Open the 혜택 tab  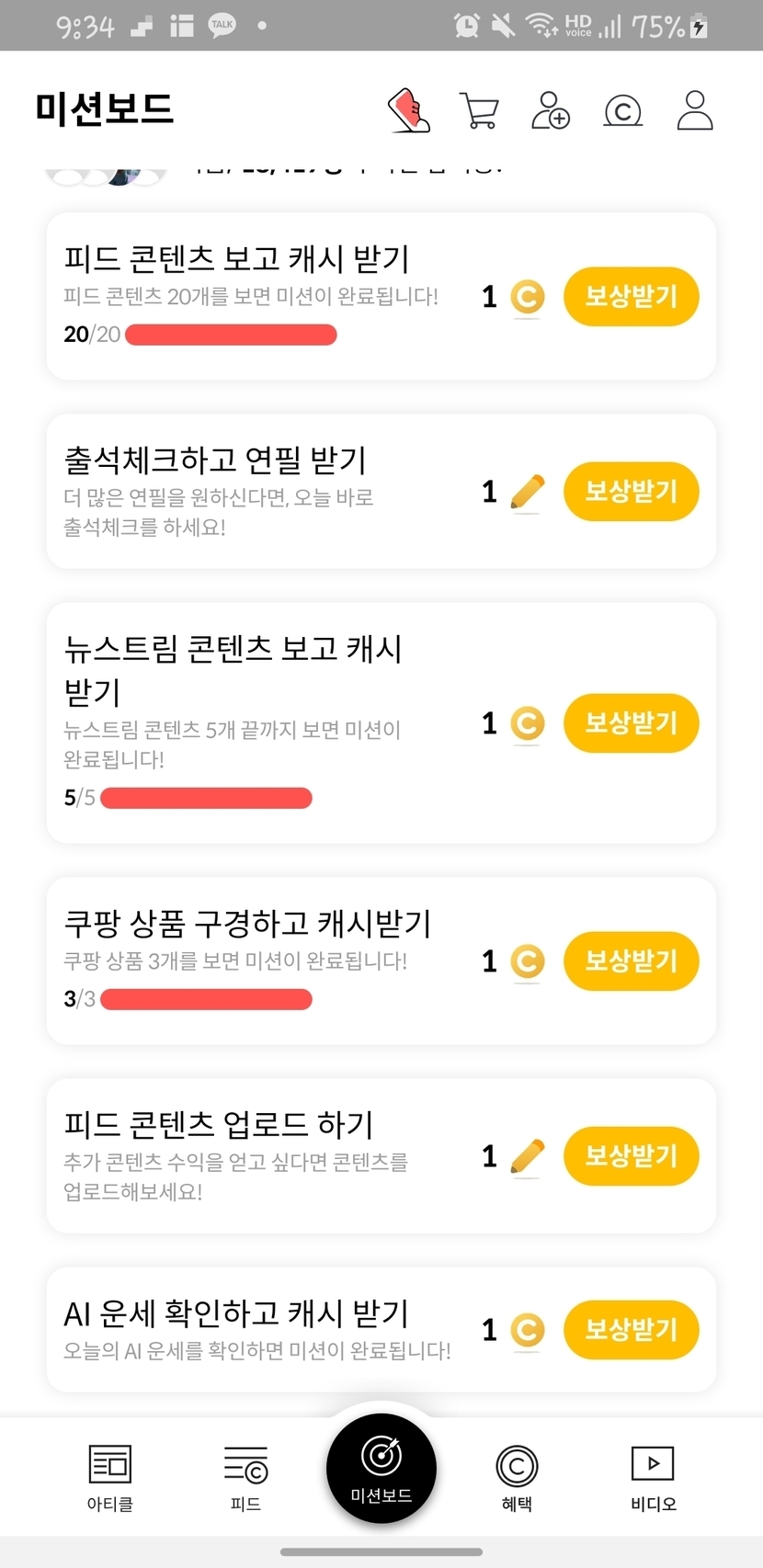[517, 1477]
